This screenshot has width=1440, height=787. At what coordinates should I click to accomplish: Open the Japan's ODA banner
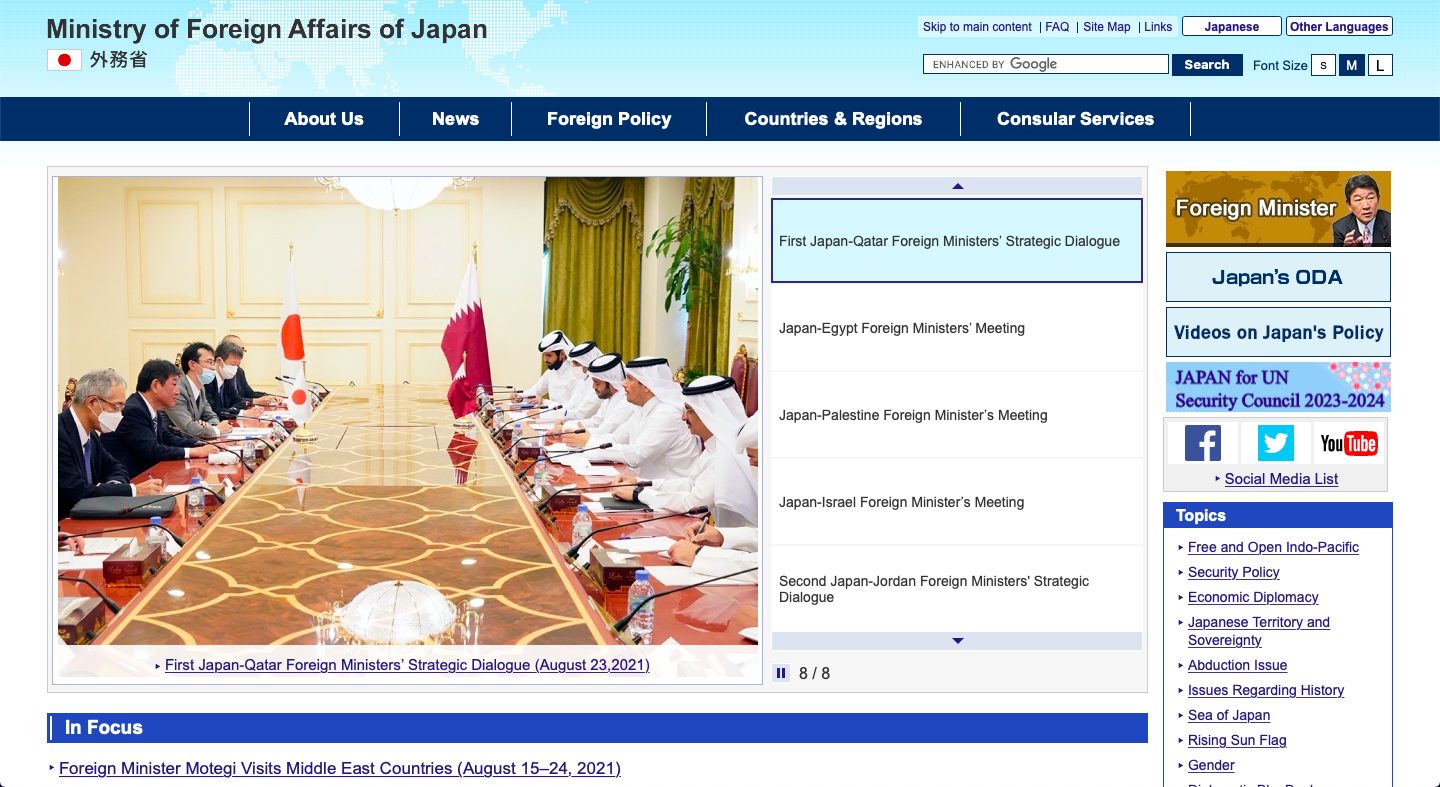[1278, 277]
